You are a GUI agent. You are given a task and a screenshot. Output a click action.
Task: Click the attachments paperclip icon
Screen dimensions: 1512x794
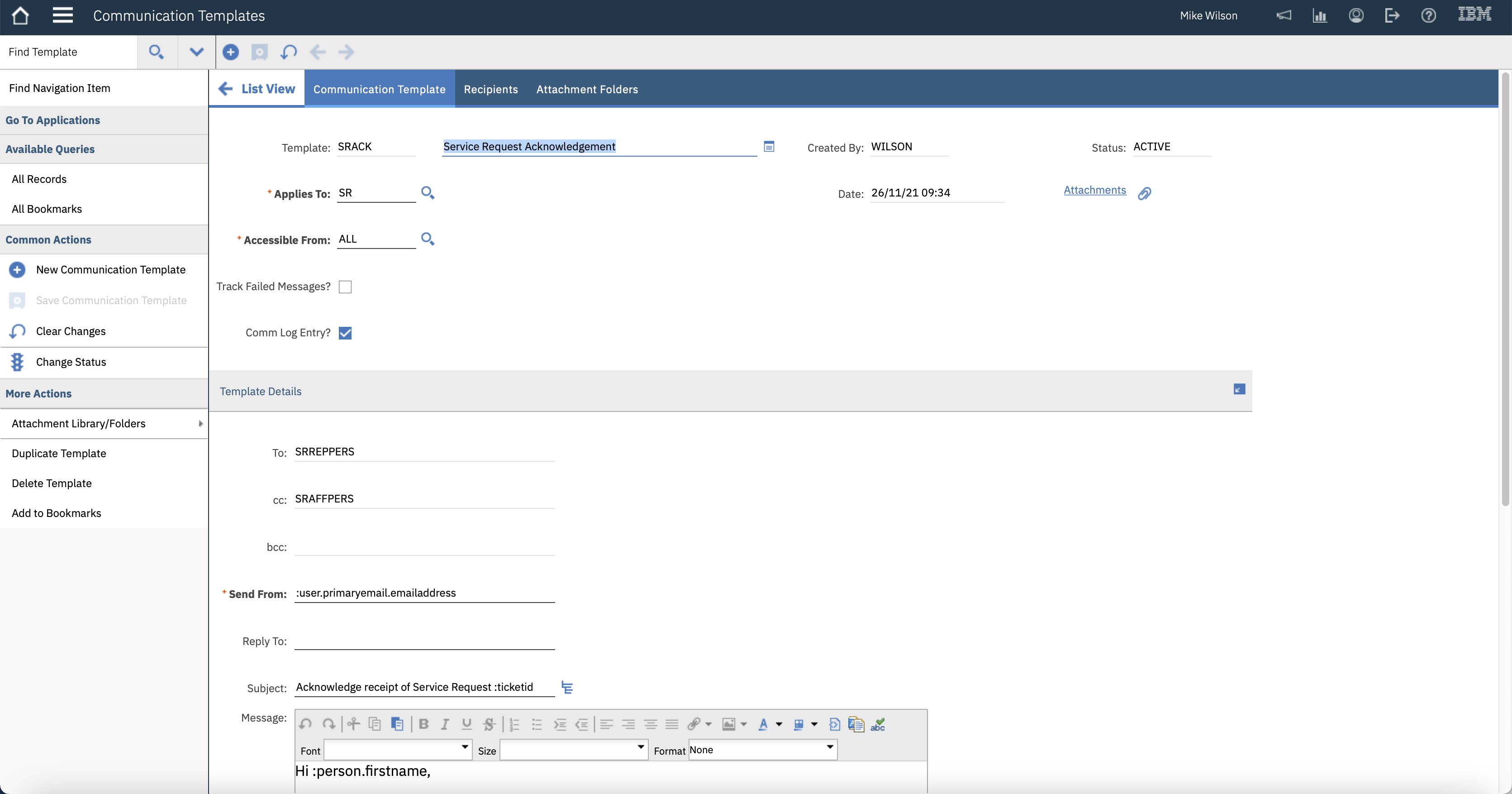tap(1144, 193)
